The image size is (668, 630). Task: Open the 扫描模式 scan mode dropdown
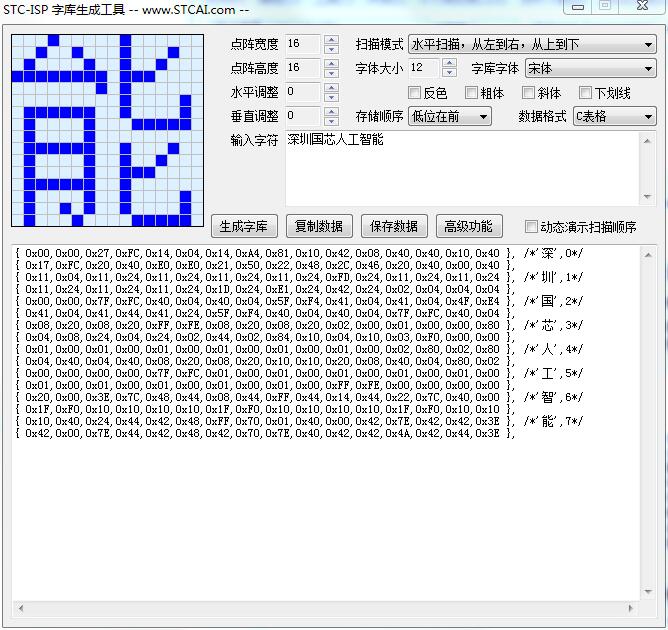point(532,44)
